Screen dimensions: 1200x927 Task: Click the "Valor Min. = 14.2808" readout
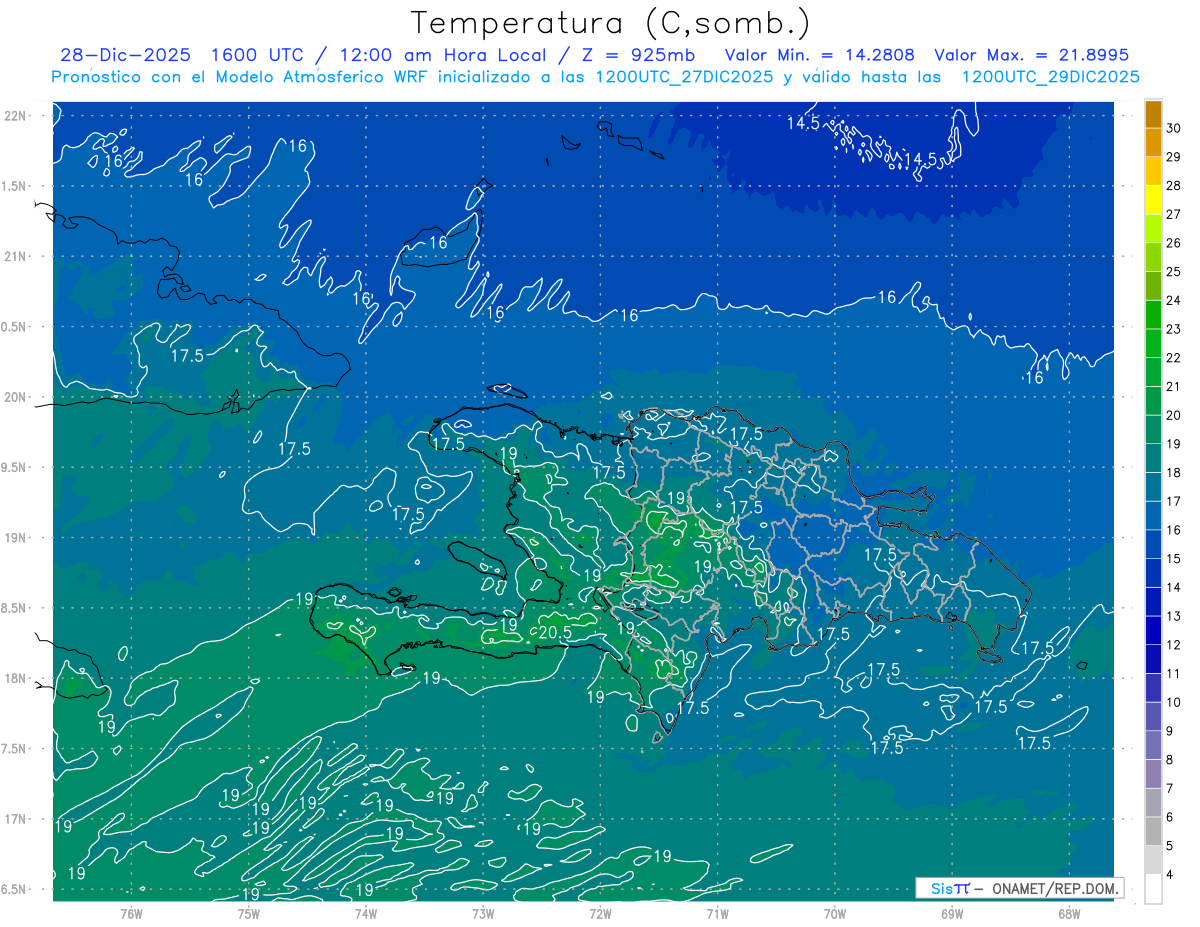[820, 56]
